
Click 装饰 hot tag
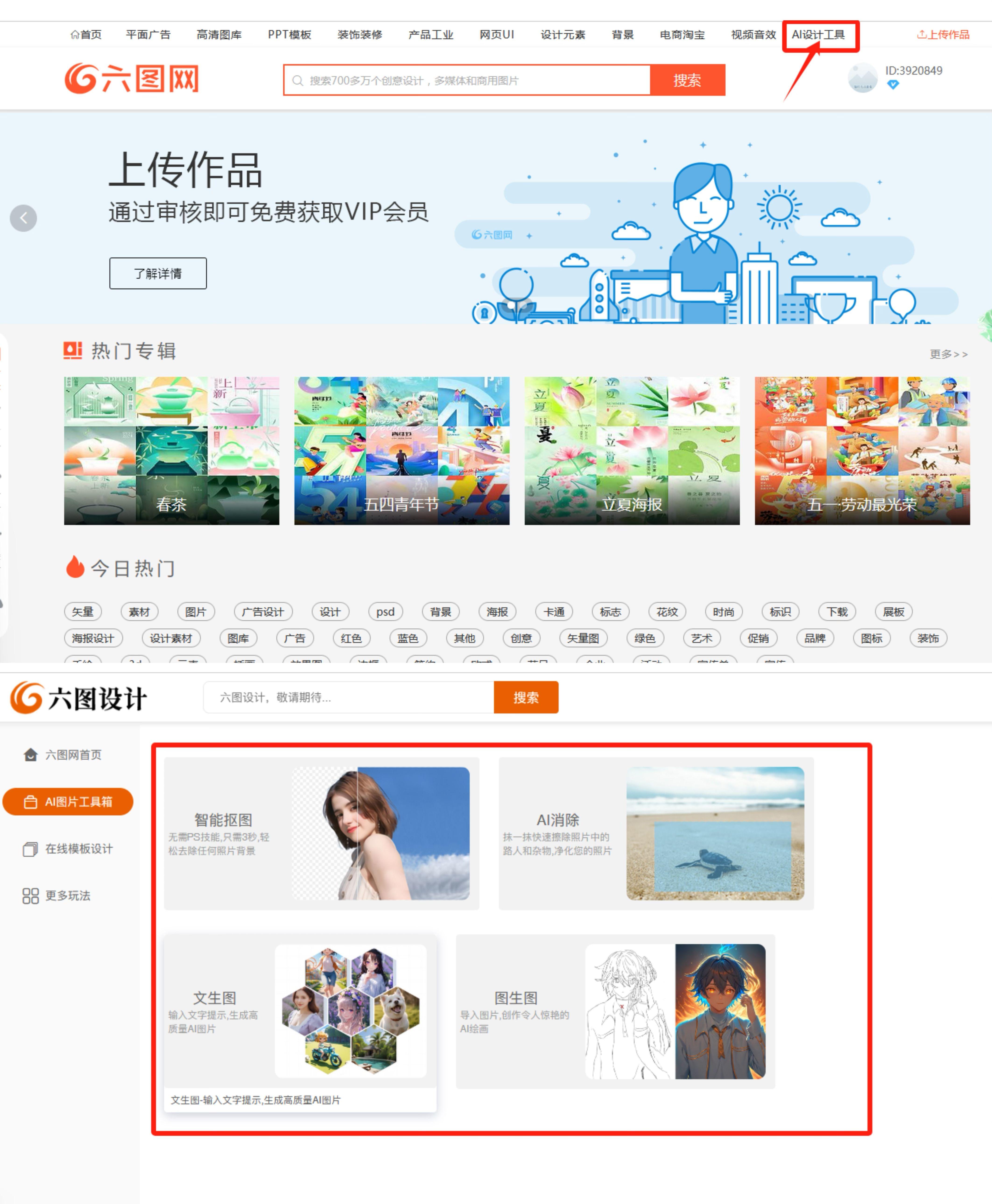[x=928, y=638]
